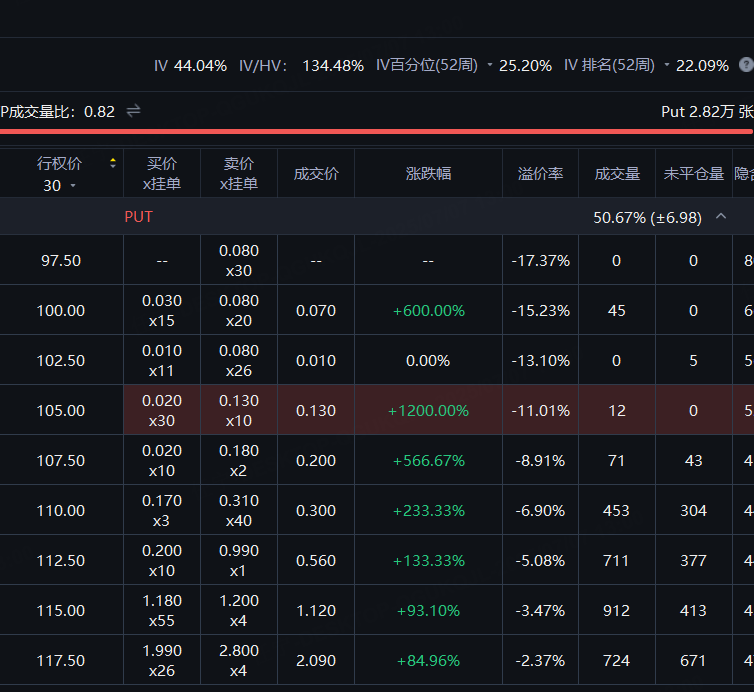Screen dimensions: 754x692
Task: Click the red Put volume ratio bar
Action: click(376, 130)
